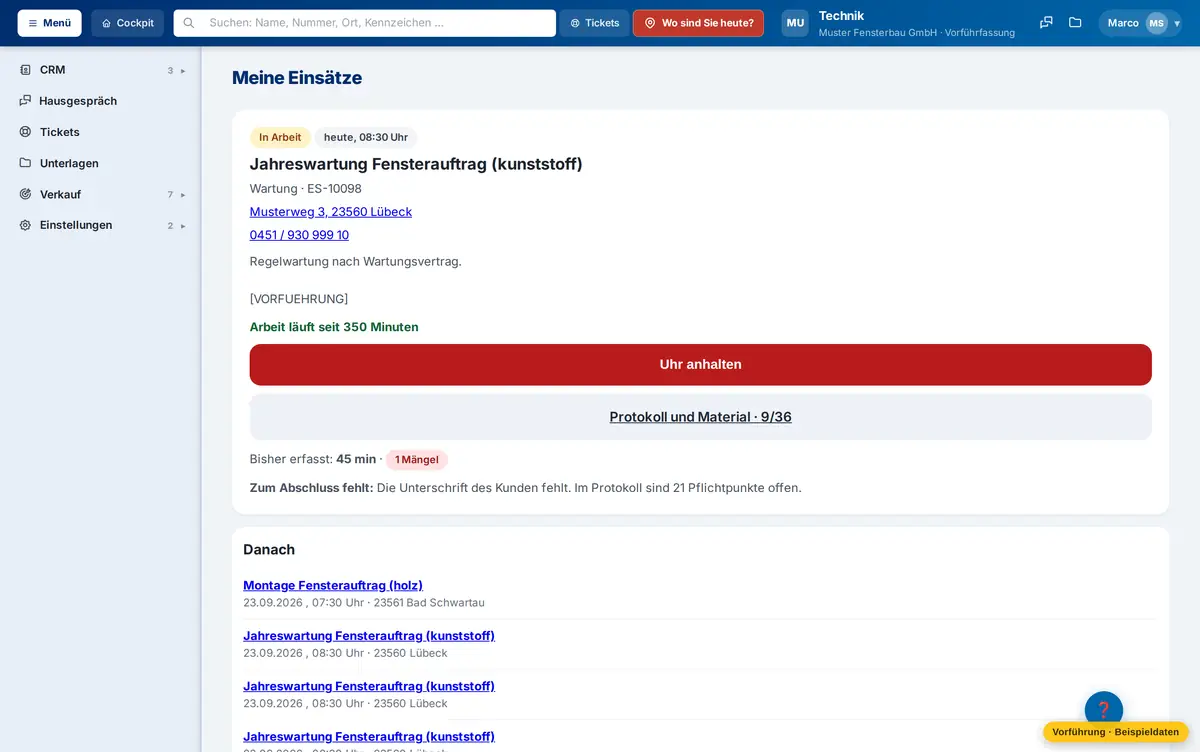Click the '1 Mängel' badge
1200x752 pixels.
click(x=417, y=460)
